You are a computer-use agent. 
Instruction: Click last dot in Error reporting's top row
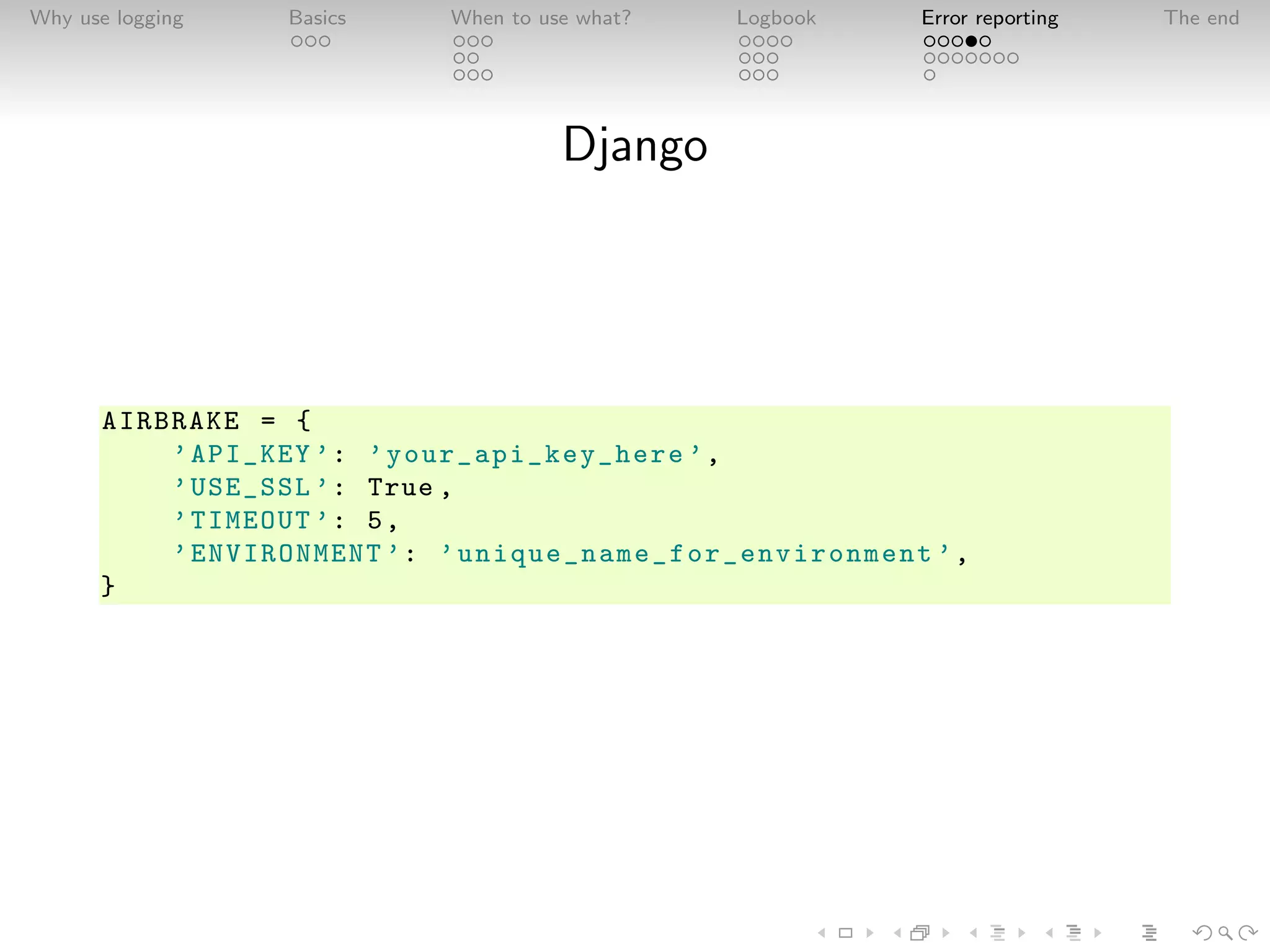pos(985,42)
